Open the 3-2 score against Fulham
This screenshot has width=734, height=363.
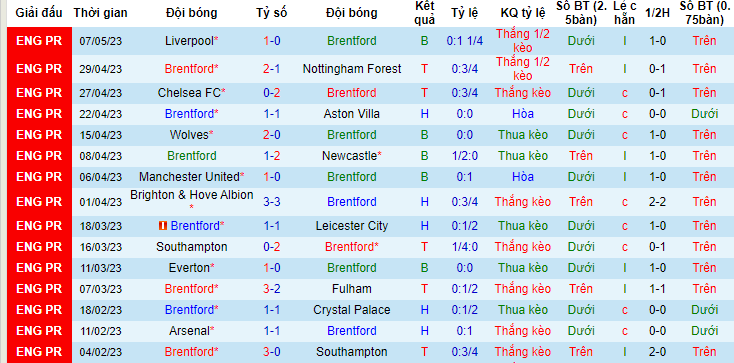(x=272, y=289)
